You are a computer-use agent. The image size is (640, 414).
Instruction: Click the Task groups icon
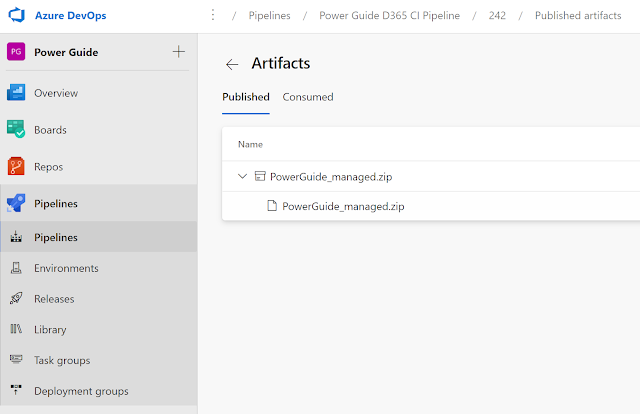pyautogui.click(x=16, y=359)
